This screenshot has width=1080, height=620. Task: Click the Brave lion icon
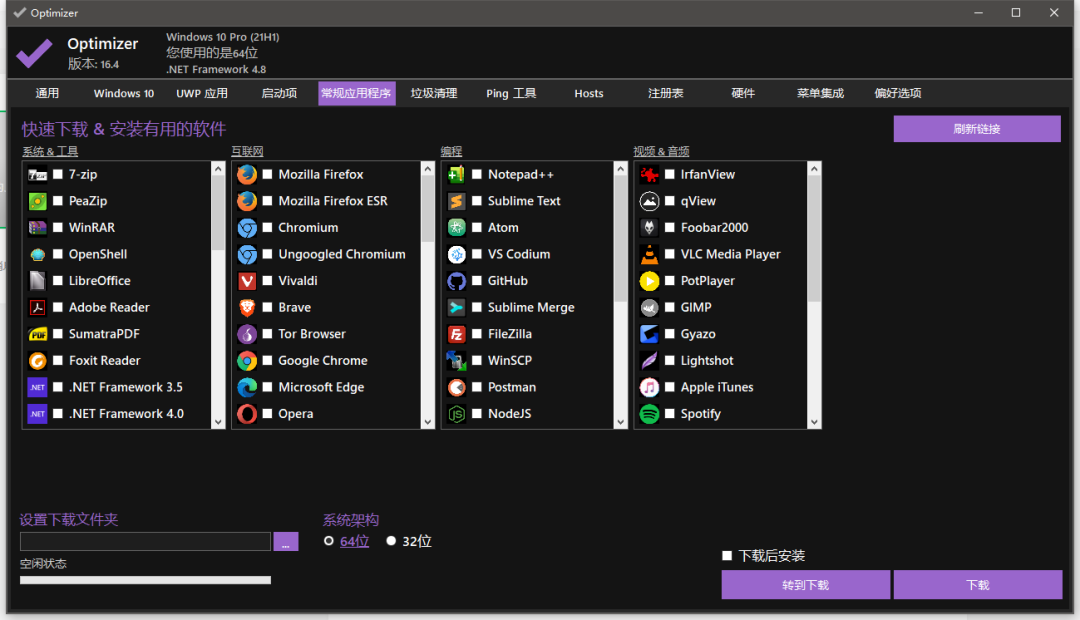pos(247,307)
